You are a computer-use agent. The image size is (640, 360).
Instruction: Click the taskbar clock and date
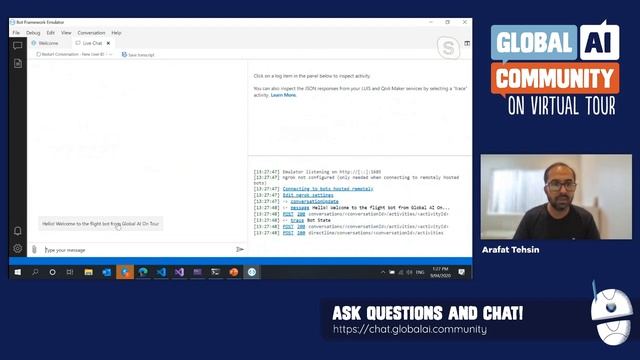point(440,272)
